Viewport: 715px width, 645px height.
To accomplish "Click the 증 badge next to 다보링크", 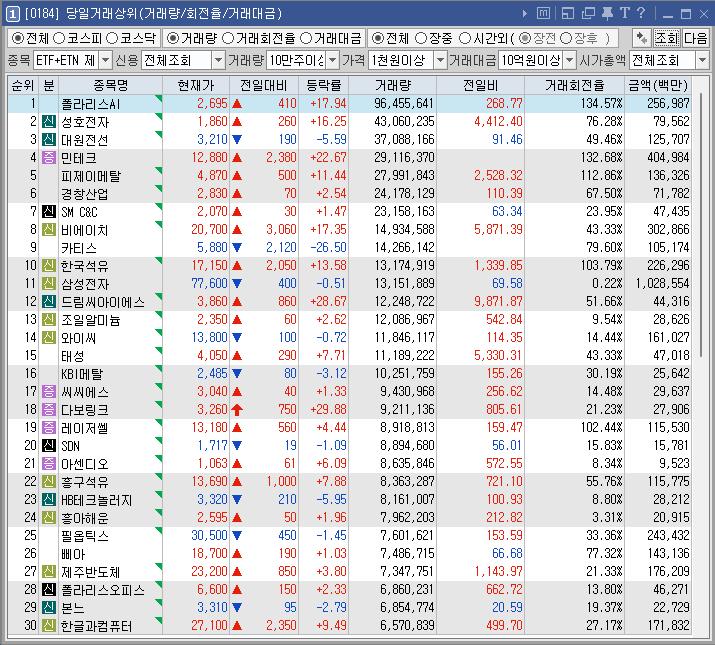I will [49, 409].
